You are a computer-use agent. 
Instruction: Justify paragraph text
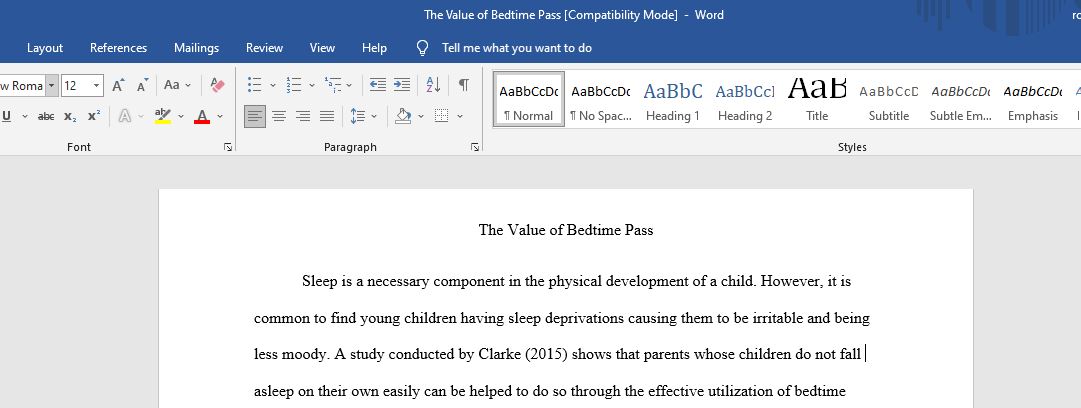(x=327, y=116)
